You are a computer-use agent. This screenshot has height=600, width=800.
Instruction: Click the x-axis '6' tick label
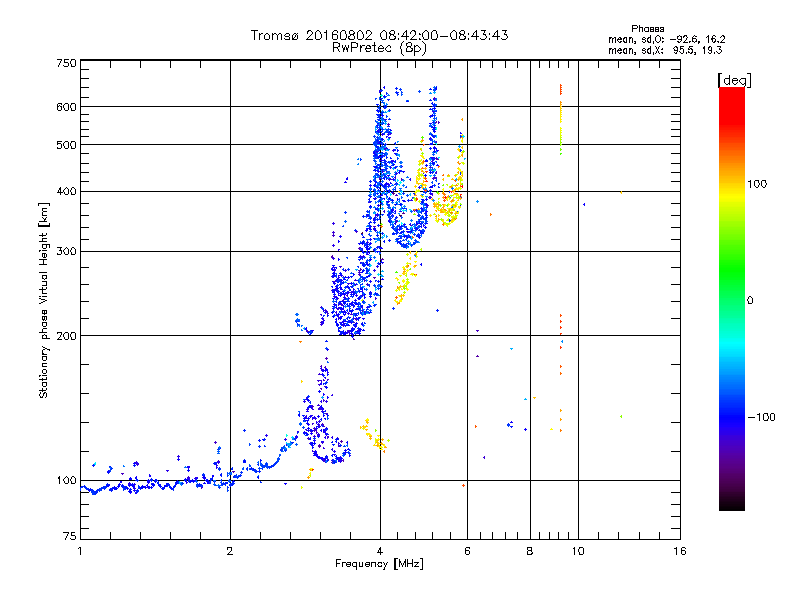(467, 551)
